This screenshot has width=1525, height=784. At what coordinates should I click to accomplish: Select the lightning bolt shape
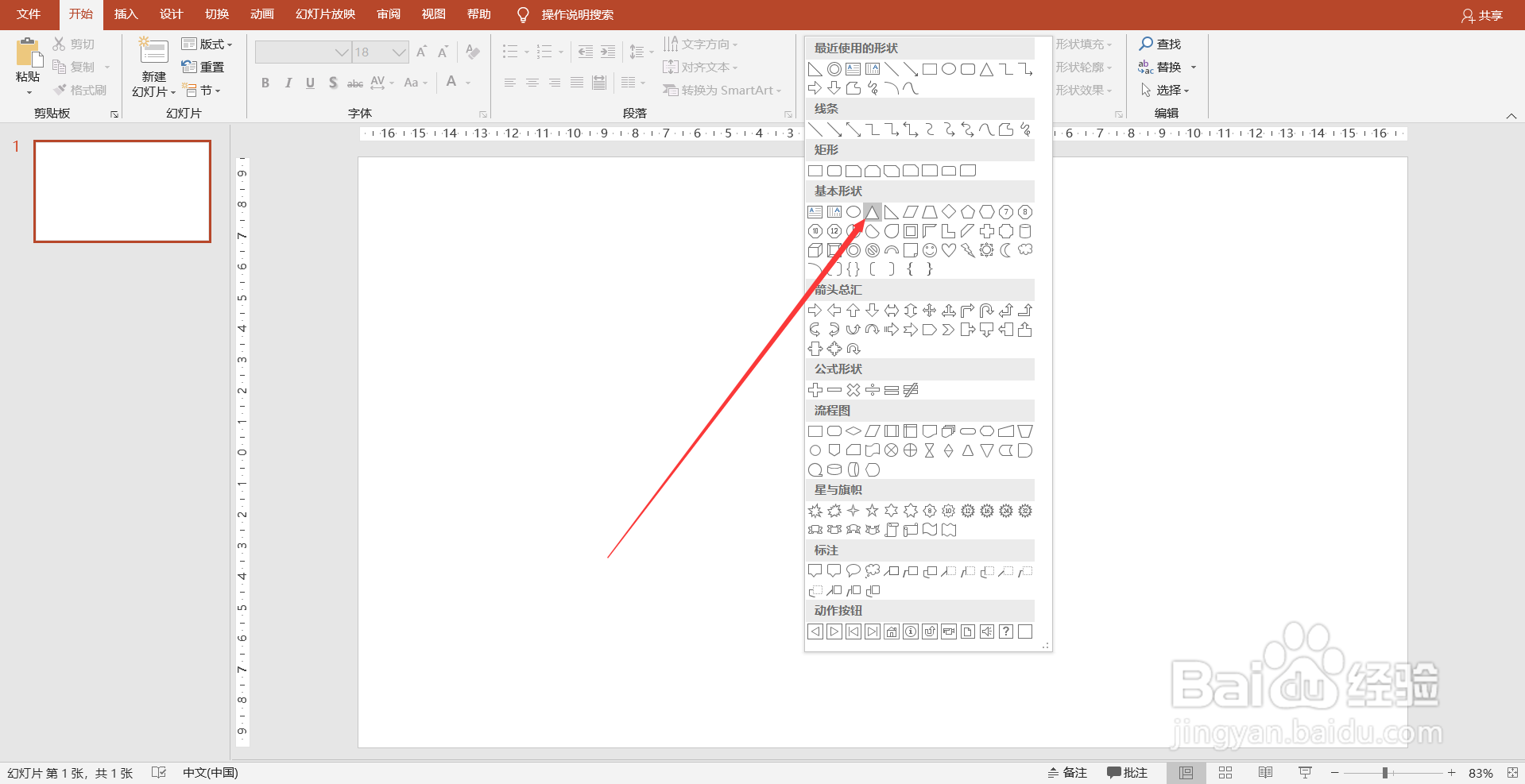coord(967,250)
